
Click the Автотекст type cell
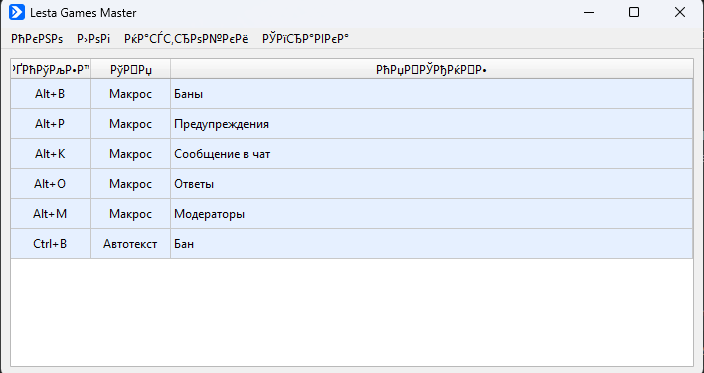point(131,244)
